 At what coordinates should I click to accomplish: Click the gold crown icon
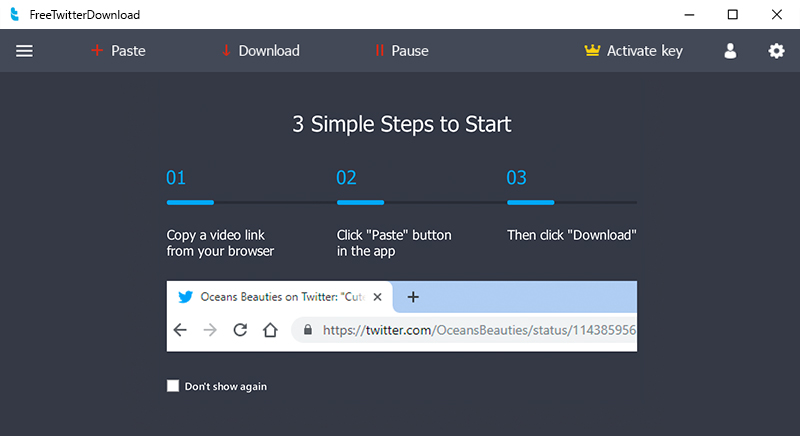(592, 50)
